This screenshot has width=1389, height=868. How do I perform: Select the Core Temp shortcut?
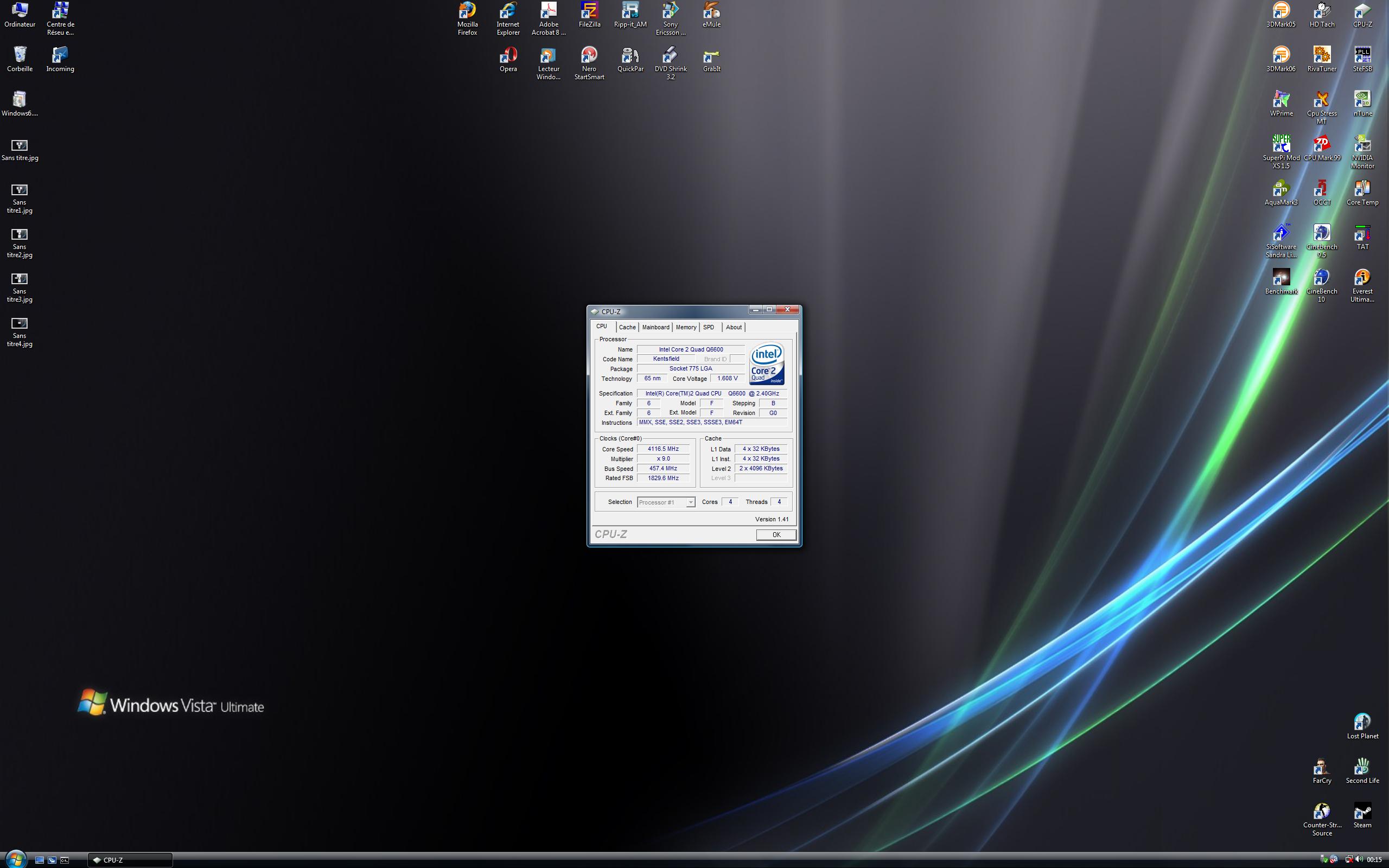pyautogui.click(x=1362, y=193)
